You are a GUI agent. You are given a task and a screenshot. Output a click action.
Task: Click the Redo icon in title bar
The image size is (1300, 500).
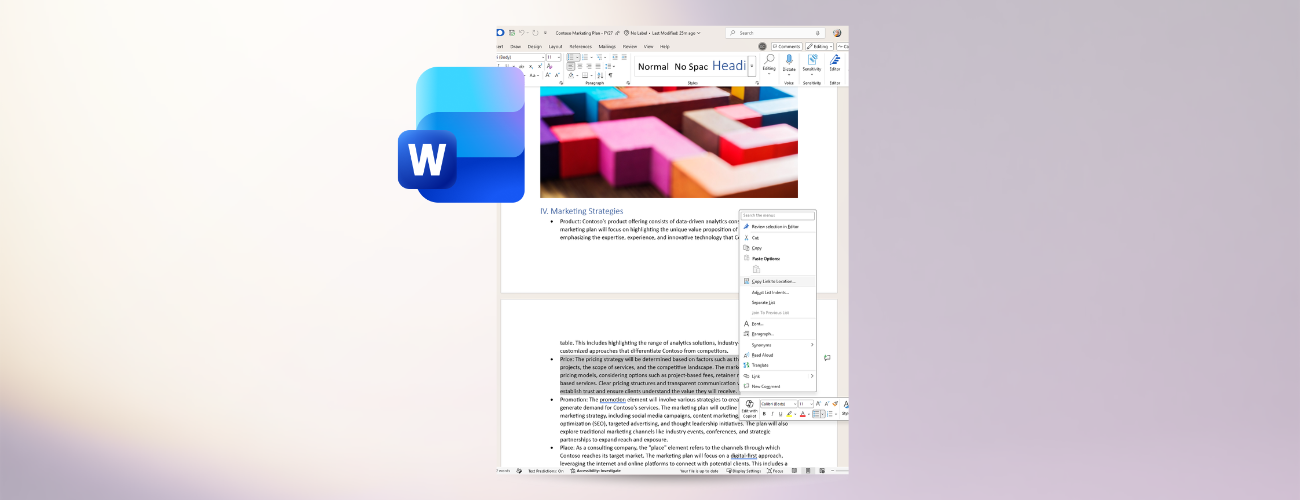[535, 33]
